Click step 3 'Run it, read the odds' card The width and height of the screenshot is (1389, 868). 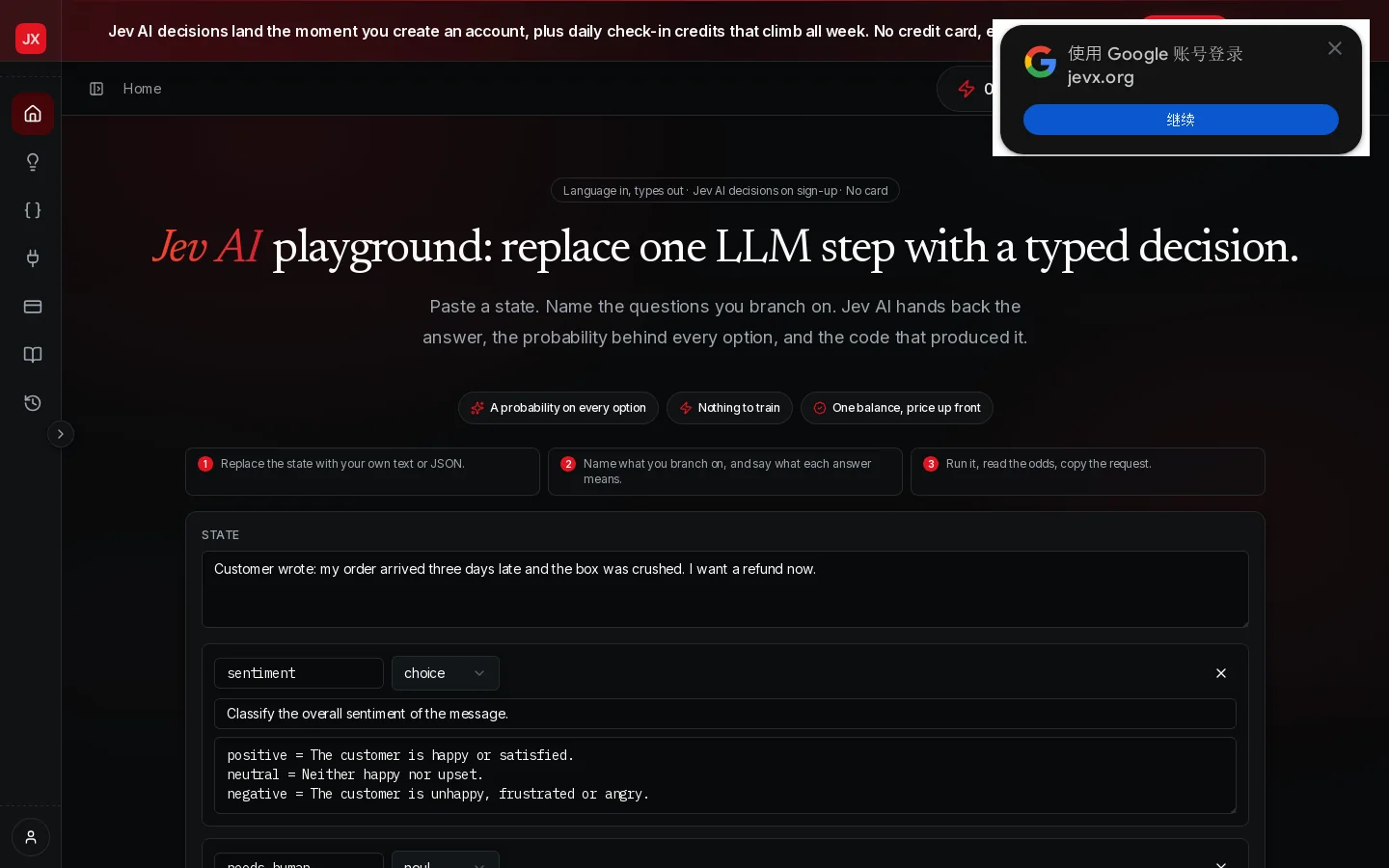pyautogui.click(x=1088, y=472)
